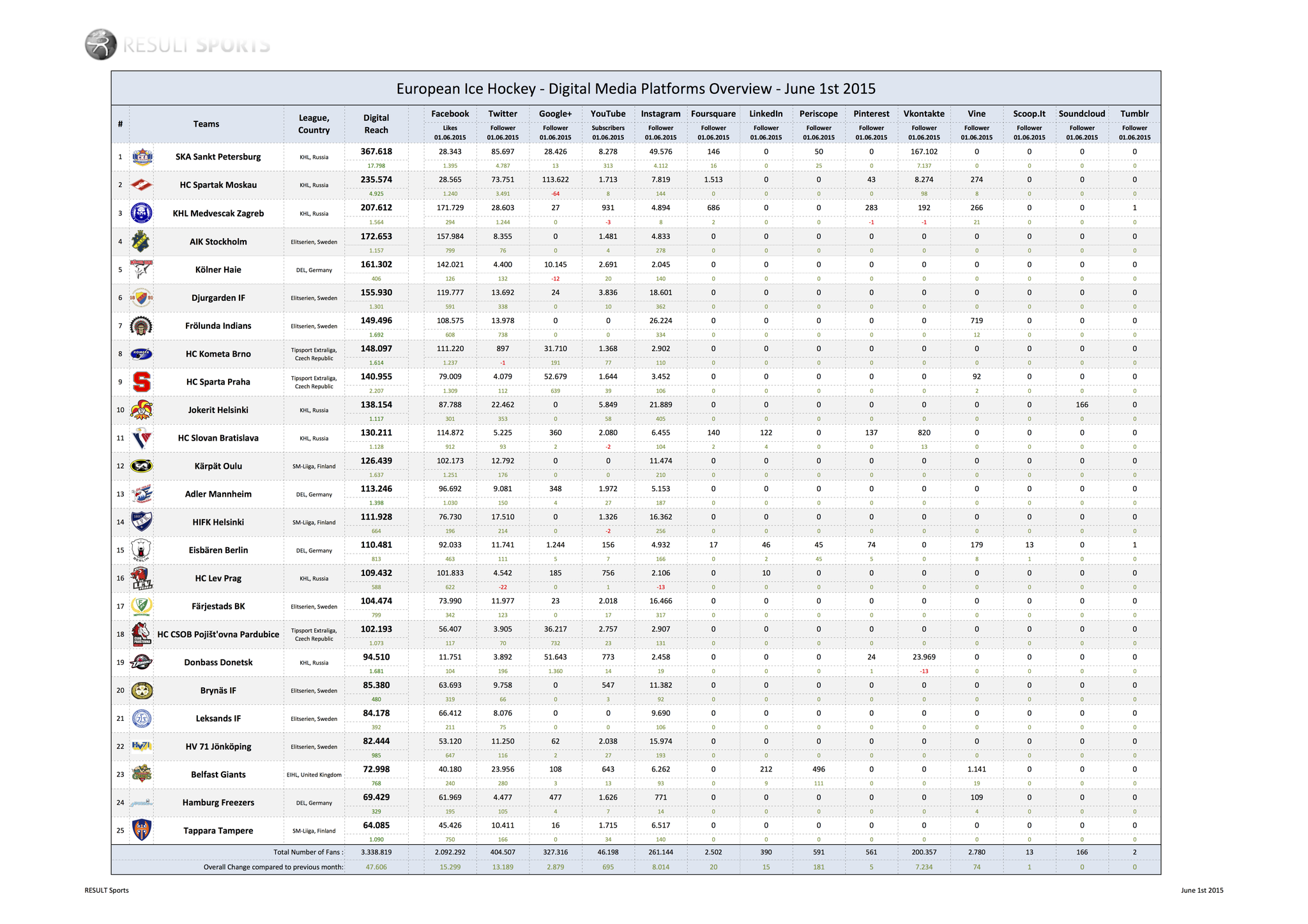Click the Instagram column header

660,114
